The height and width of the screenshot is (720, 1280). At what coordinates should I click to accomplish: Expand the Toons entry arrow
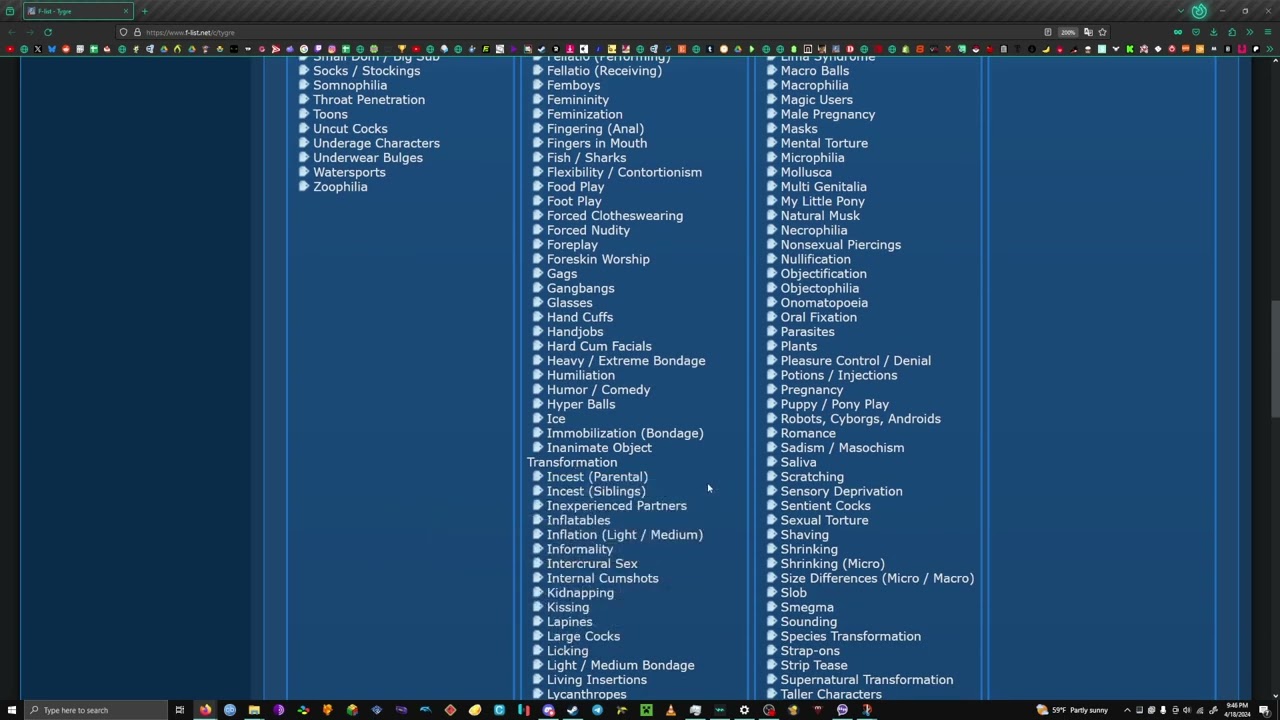(303, 114)
